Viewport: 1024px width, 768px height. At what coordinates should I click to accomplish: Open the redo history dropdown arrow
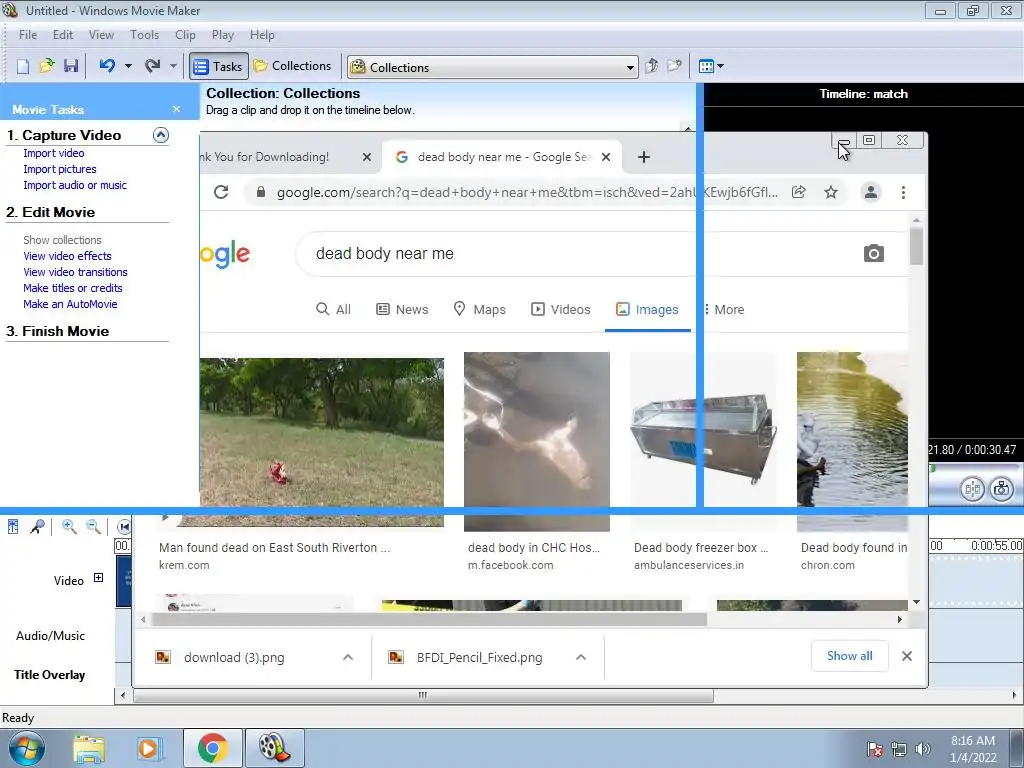click(173, 66)
